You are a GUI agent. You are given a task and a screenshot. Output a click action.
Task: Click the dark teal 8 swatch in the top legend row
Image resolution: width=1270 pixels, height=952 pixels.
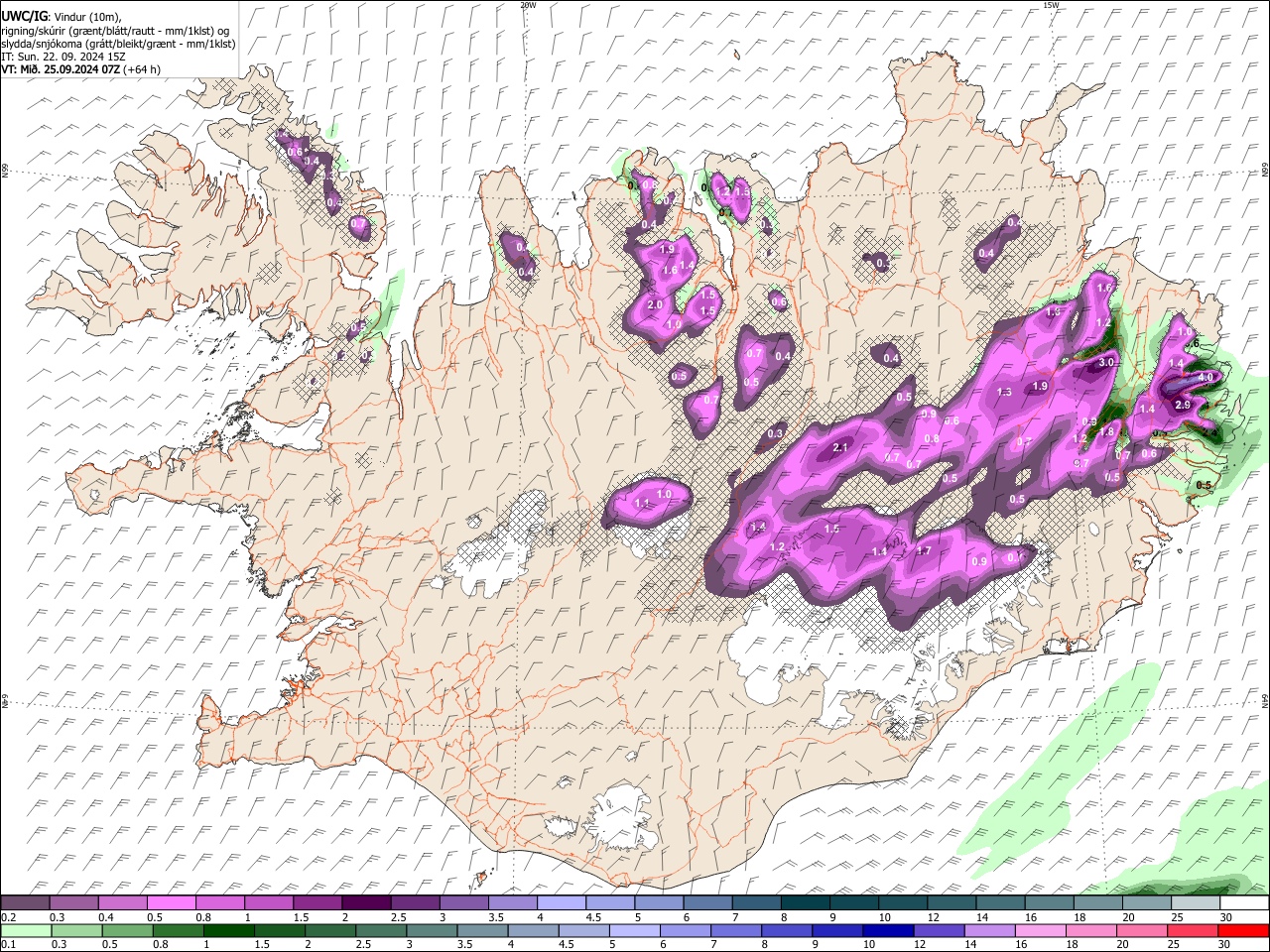[x=807, y=903]
